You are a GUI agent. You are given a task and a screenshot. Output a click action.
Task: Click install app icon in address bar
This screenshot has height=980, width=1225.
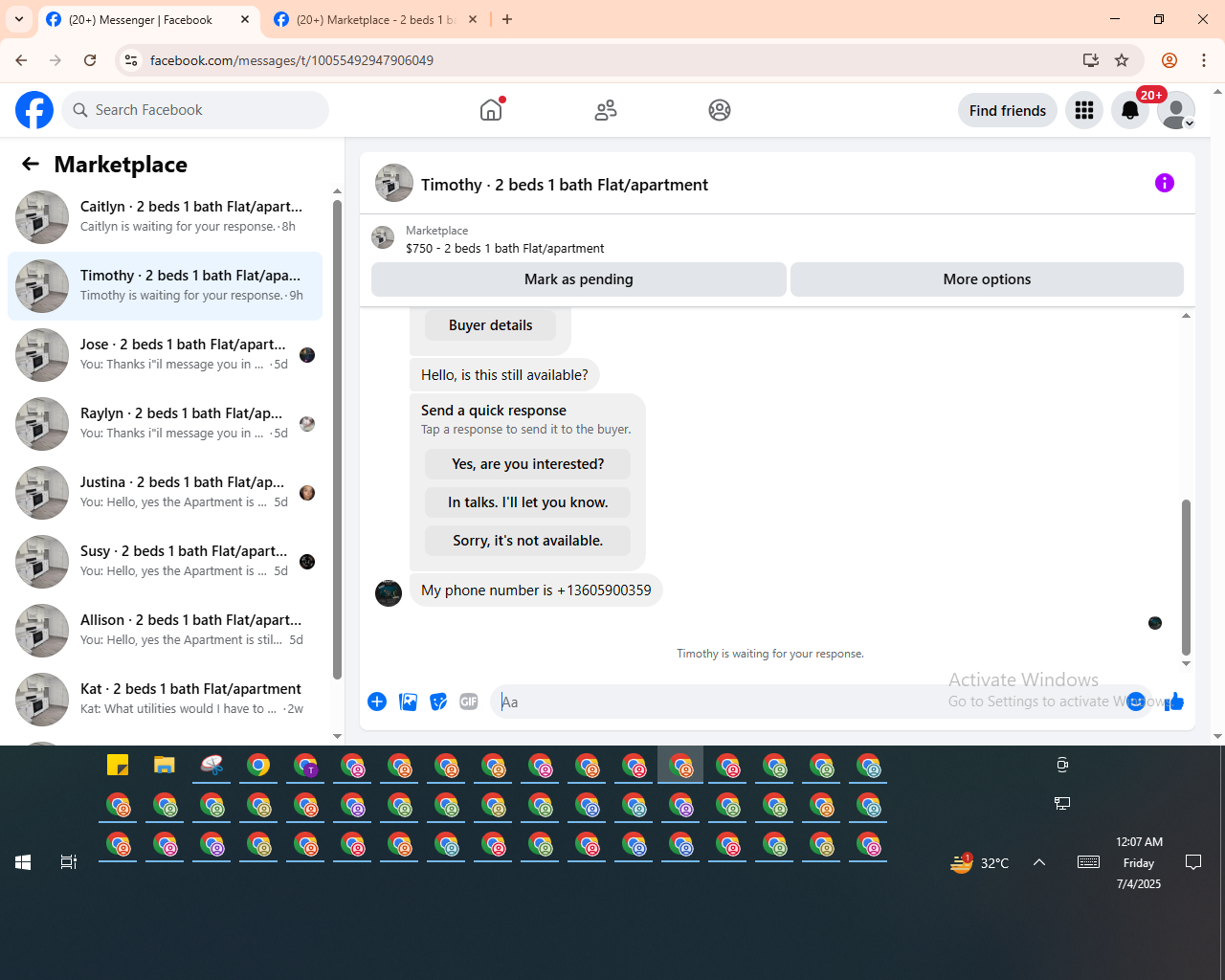click(1091, 60)
